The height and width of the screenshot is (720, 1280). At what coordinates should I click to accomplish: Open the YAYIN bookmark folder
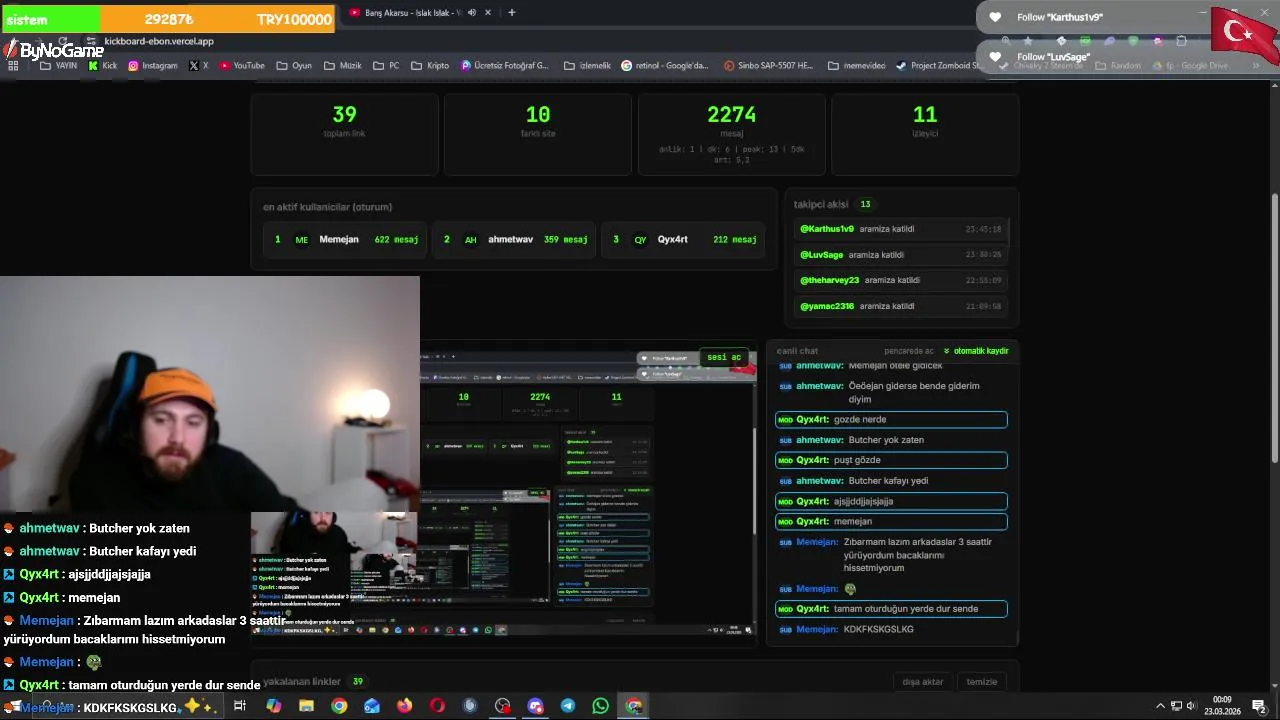click(58, 66)
